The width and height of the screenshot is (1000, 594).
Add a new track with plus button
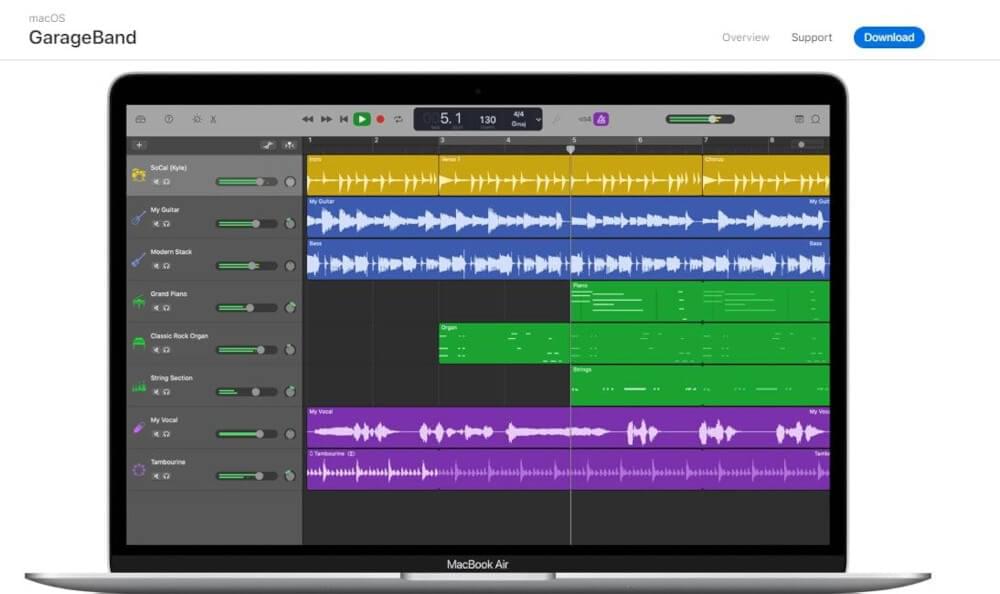pyautogui.click(x=139, y=145)
